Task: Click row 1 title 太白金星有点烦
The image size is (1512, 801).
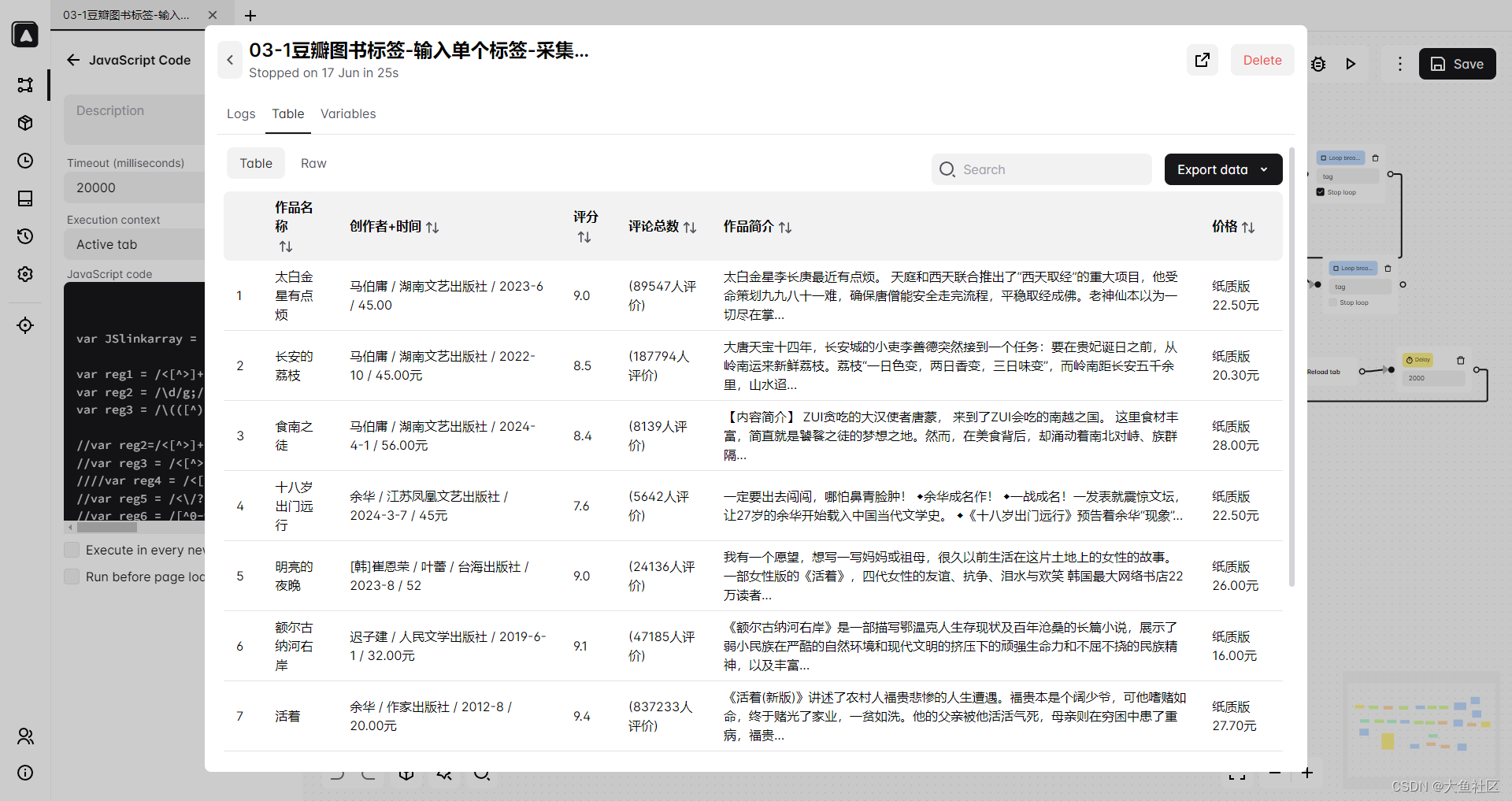Action: pos(294,295)
